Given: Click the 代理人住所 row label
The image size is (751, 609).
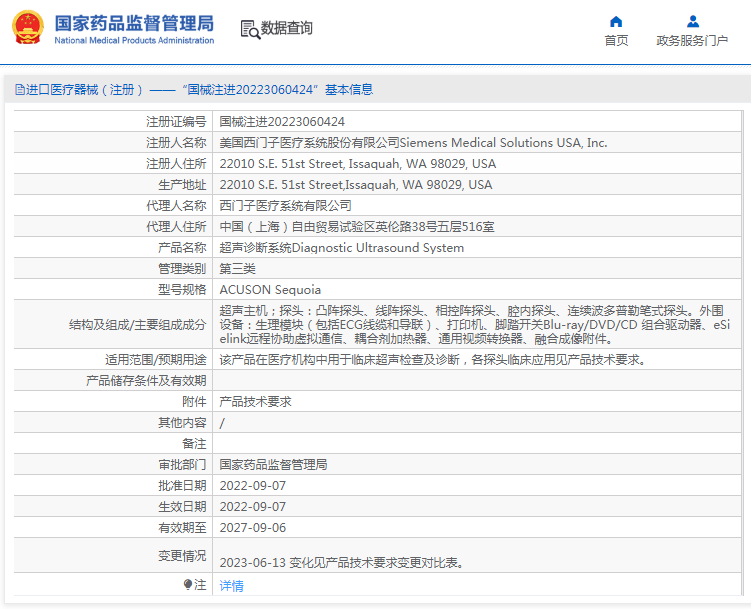Looking at the screenshot, I should pyautogui.click(x=176, y=227).
